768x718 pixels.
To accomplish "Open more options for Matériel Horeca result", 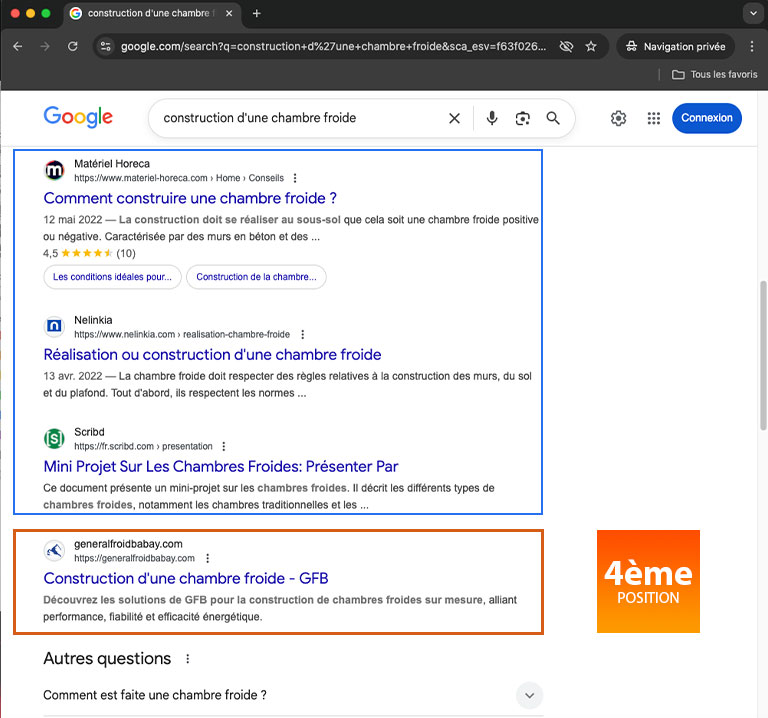I will coord(295,178).
